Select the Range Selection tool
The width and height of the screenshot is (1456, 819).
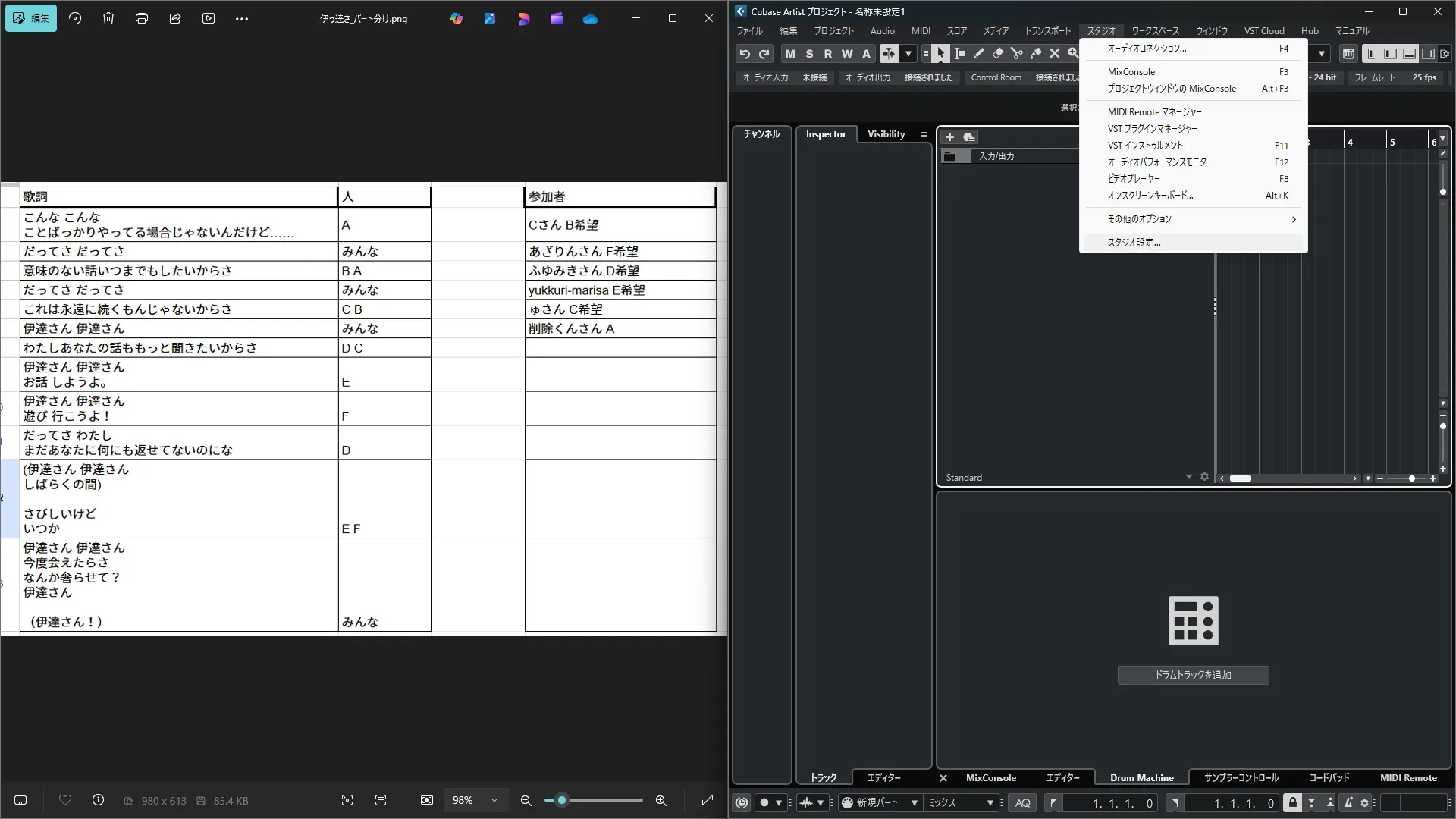coord(960,54)
